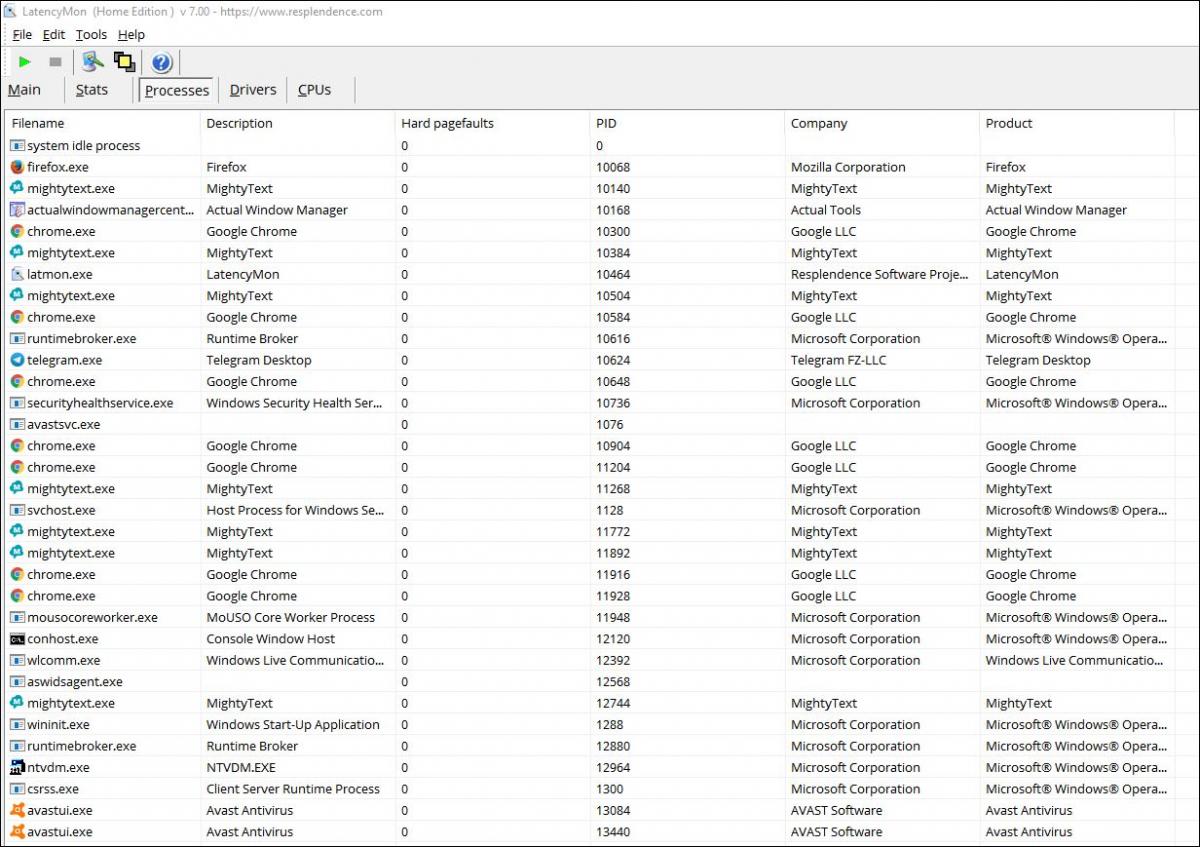The image size is (1200, 847).
Task: Select the Processes tab
Action: tap(176, 90)
